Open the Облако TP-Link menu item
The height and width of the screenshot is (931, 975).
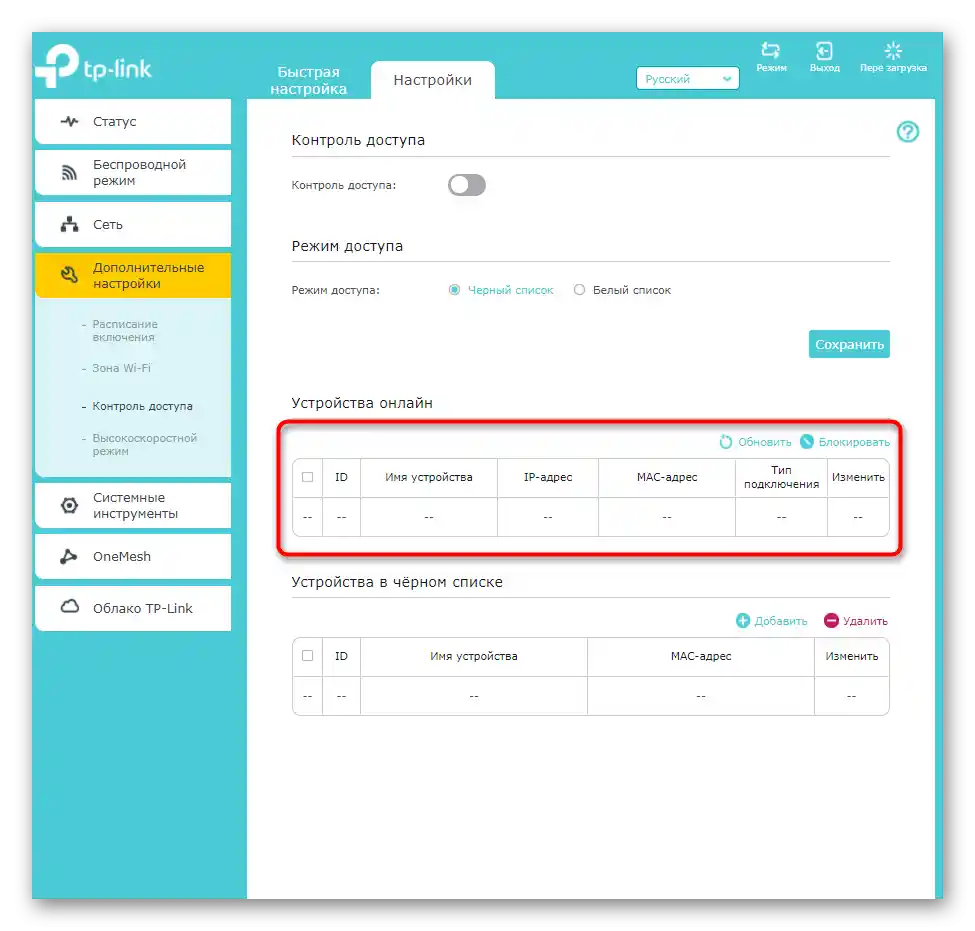coord(133,608)
